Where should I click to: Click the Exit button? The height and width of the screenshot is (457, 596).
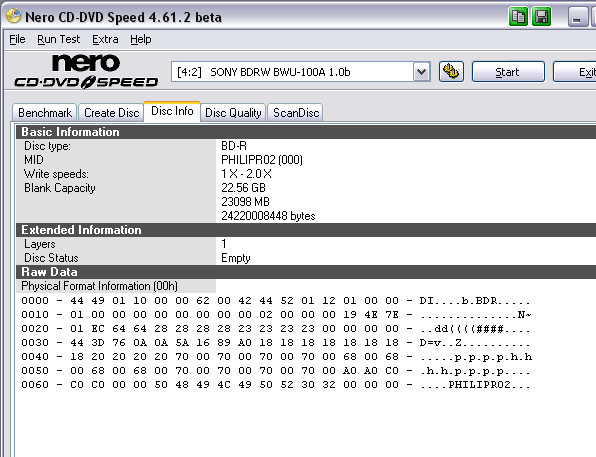coord(575,72)
